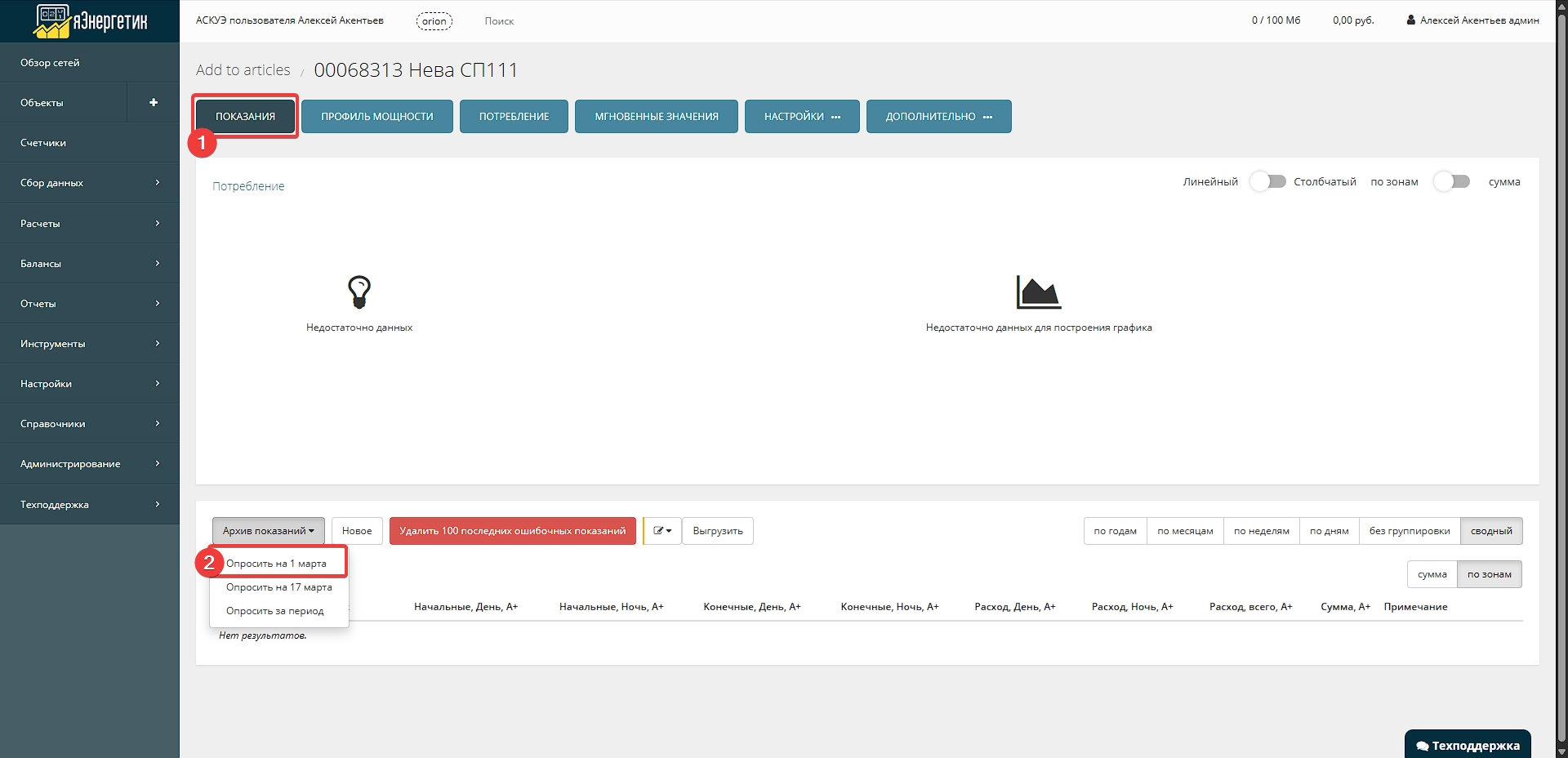Choose Опросить на 17 марта option
Image resolution: width=1568 pixels, height=758 pixels.
point(278,587)
